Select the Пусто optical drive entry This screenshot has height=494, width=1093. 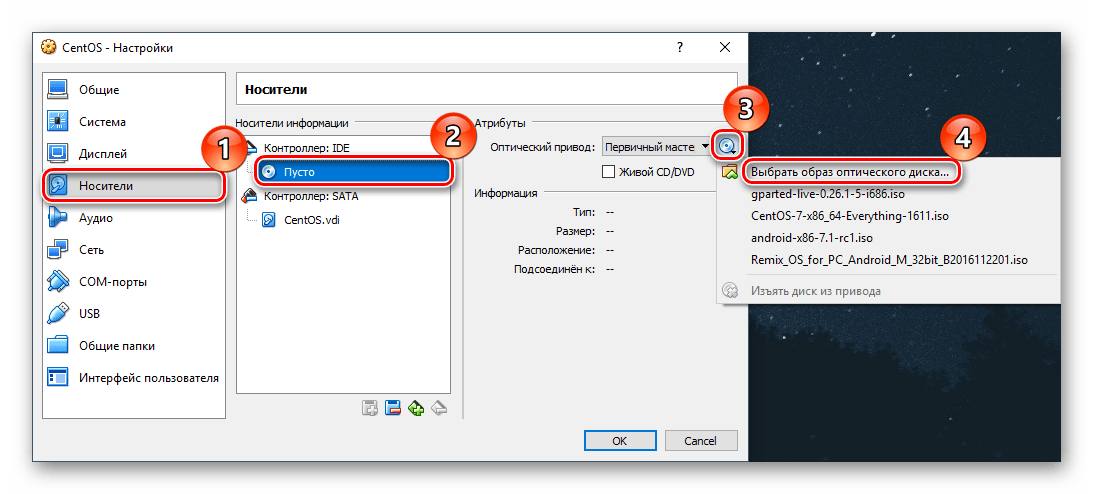(353, 171)
